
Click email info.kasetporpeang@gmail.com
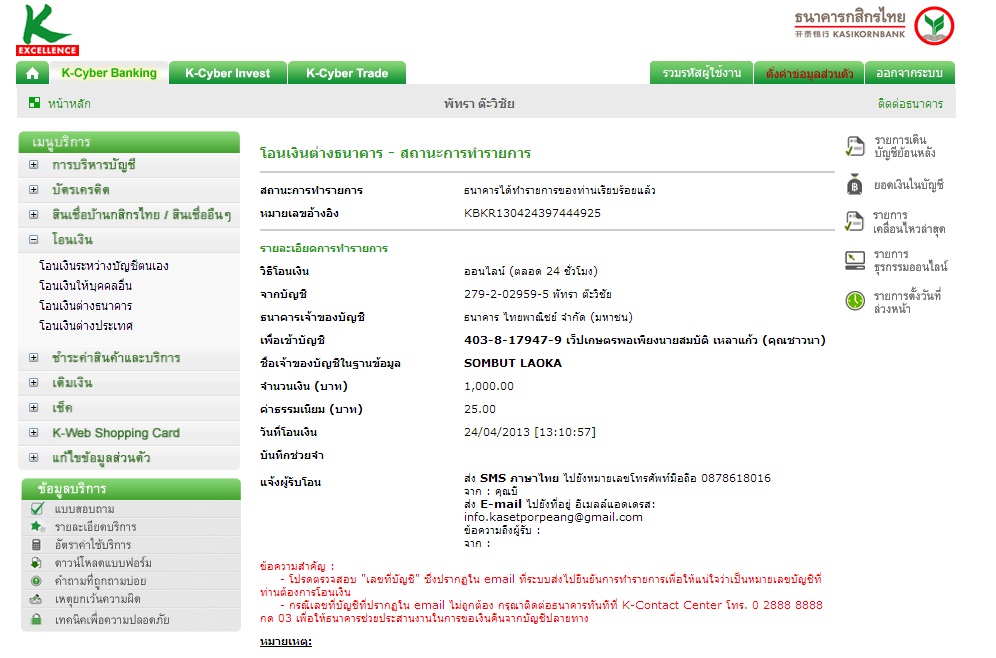553,517
